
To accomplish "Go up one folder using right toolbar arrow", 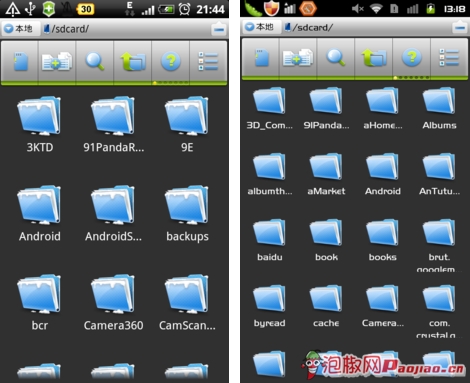I will click(x=374, y=58).
